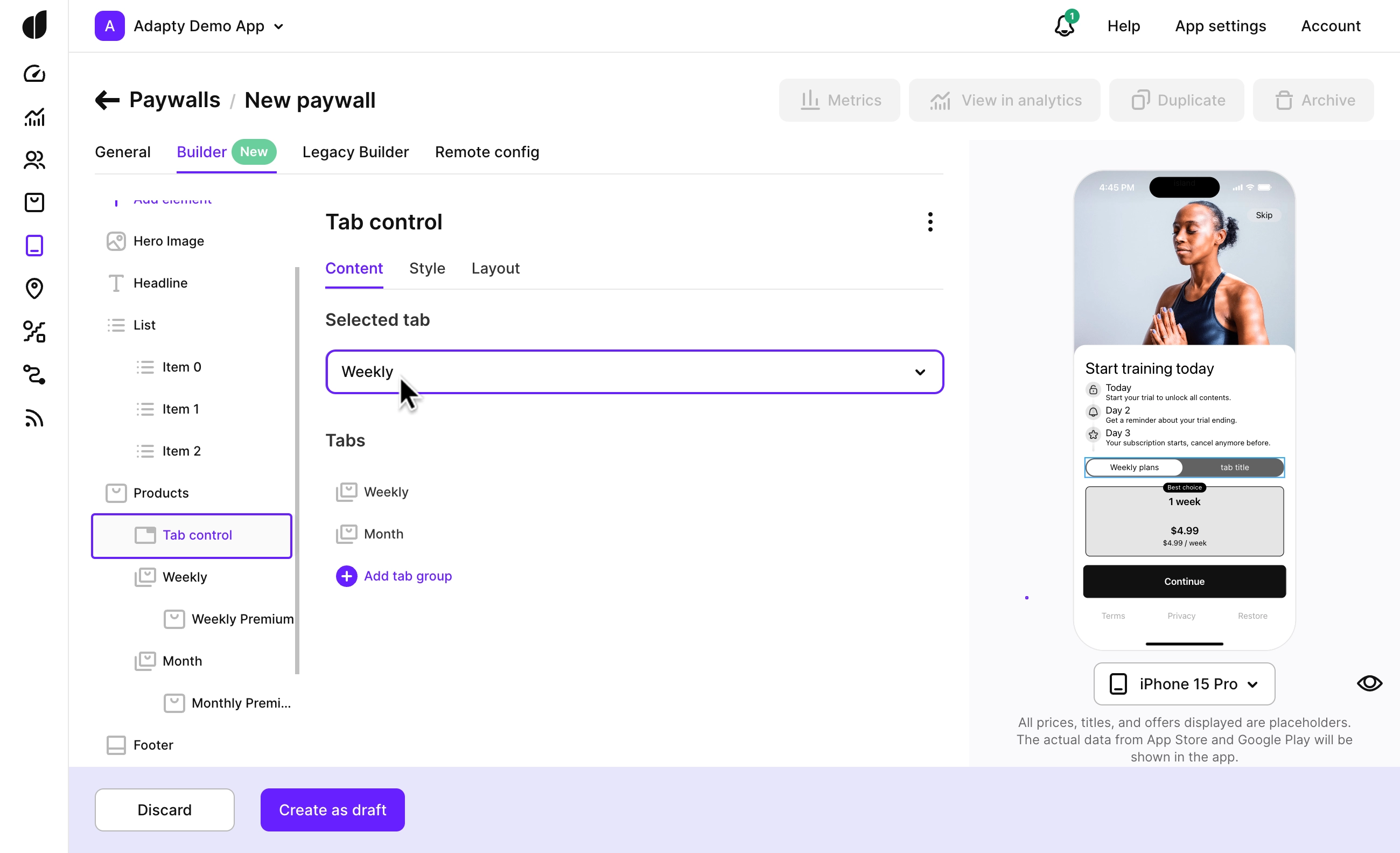
Task: Open the iPhone 15 Pro device dropdown
Action: pos(1184,684)
